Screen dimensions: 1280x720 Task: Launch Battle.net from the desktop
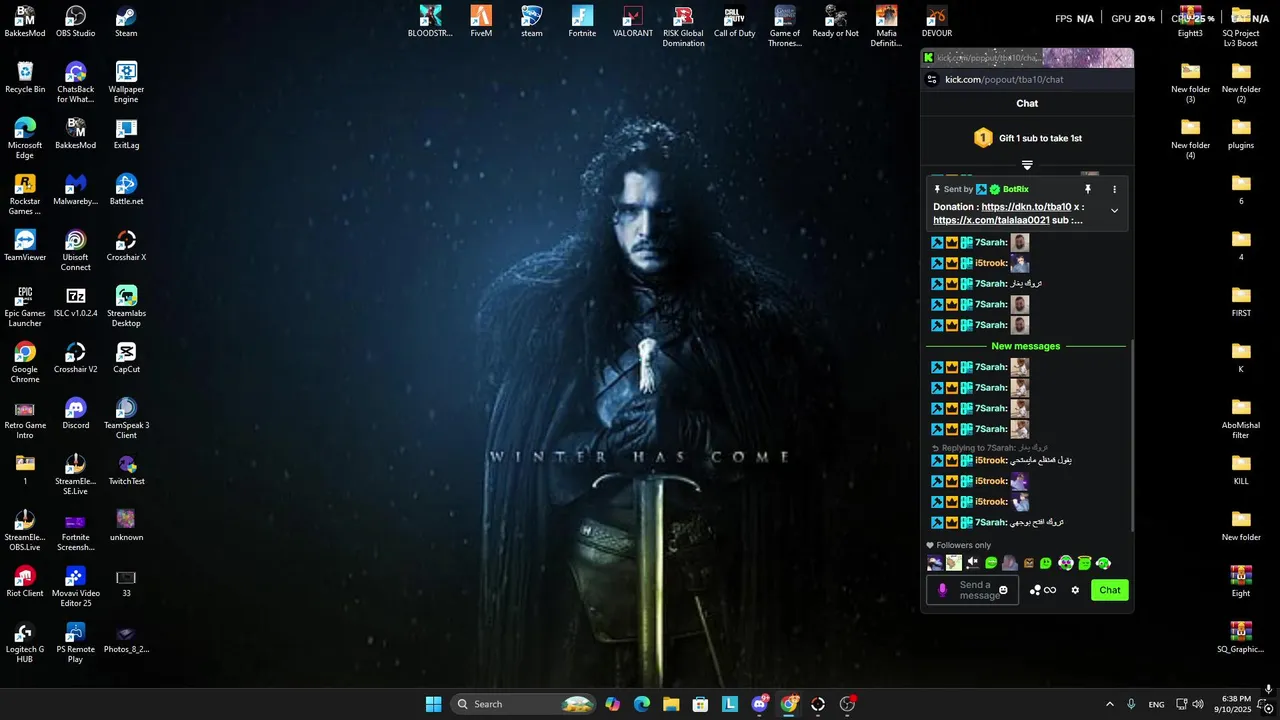[126, 189]
